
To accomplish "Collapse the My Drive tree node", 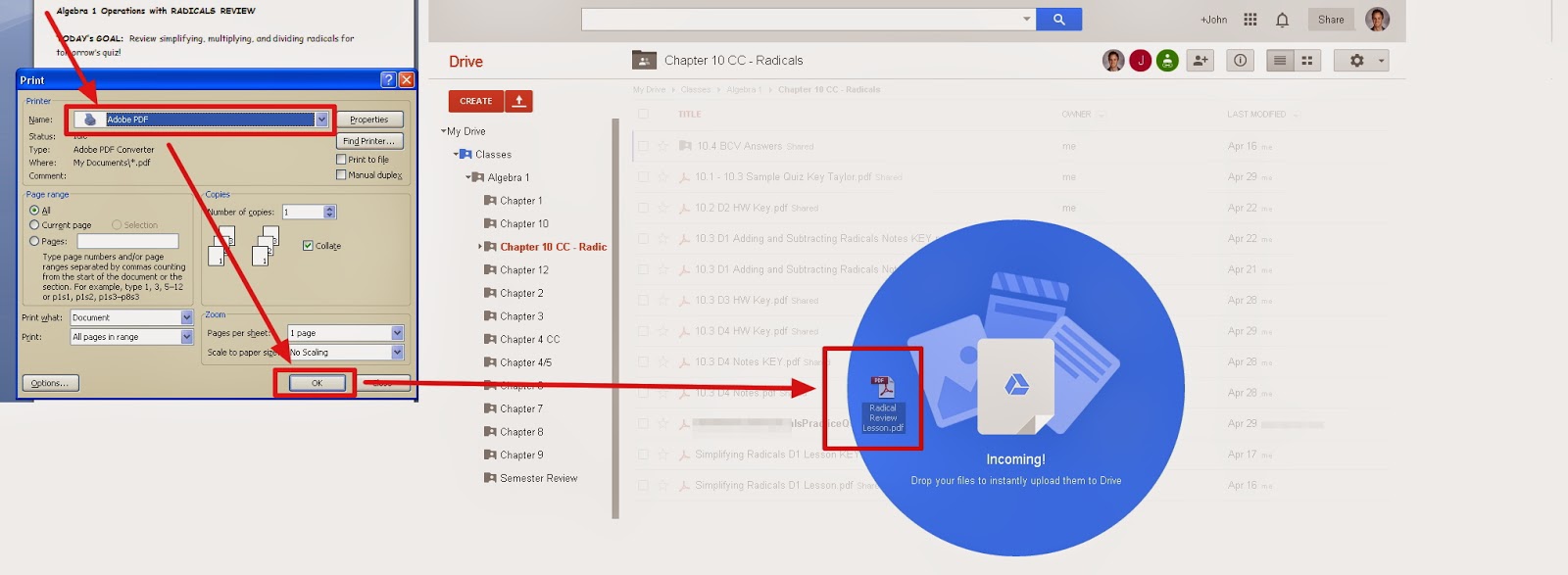I will coord(443,131).
